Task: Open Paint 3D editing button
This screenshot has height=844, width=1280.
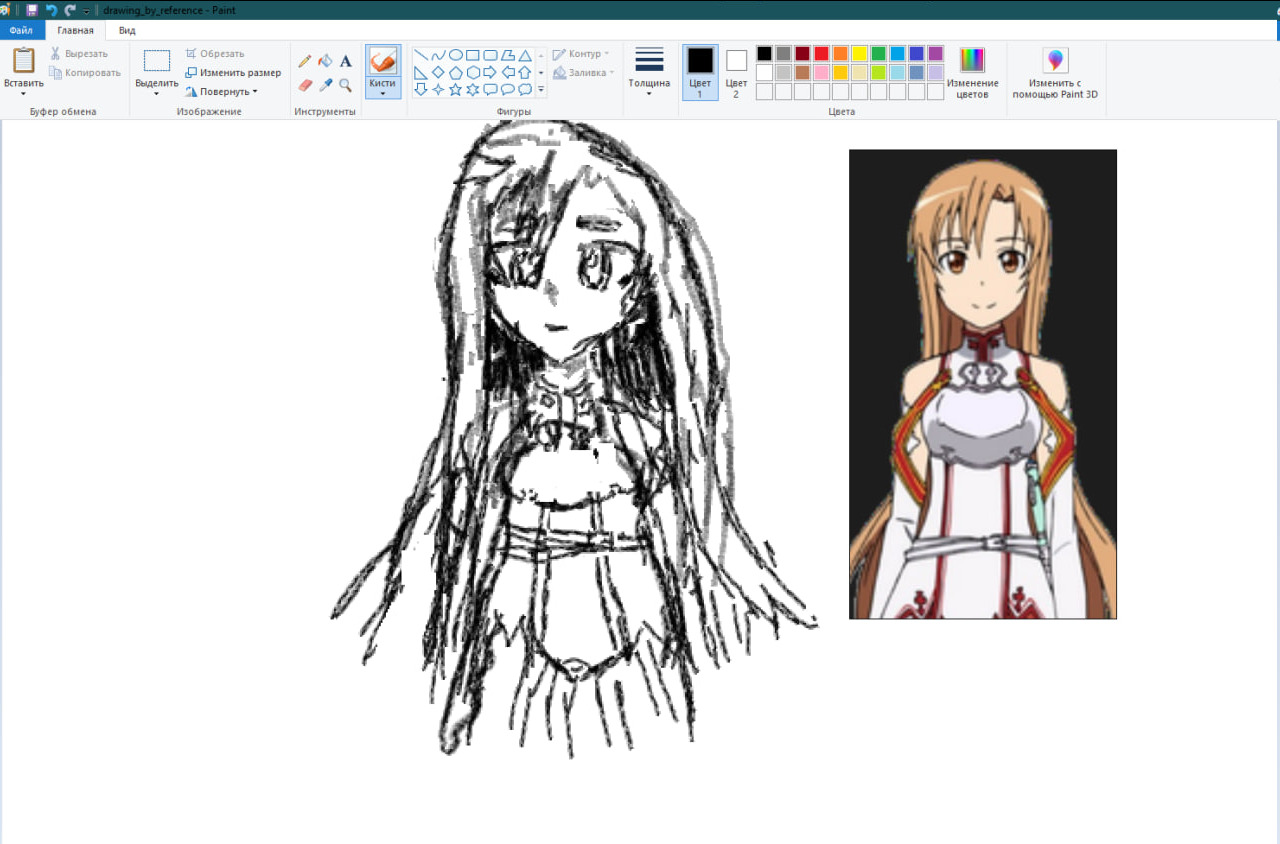Action: [x=1055, y=73]
